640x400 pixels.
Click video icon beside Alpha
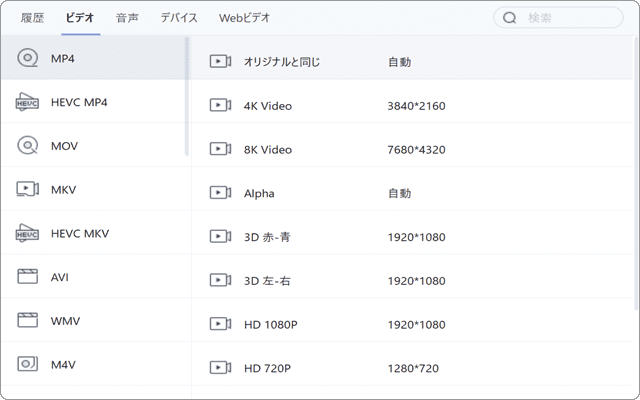tap(220, 193)
